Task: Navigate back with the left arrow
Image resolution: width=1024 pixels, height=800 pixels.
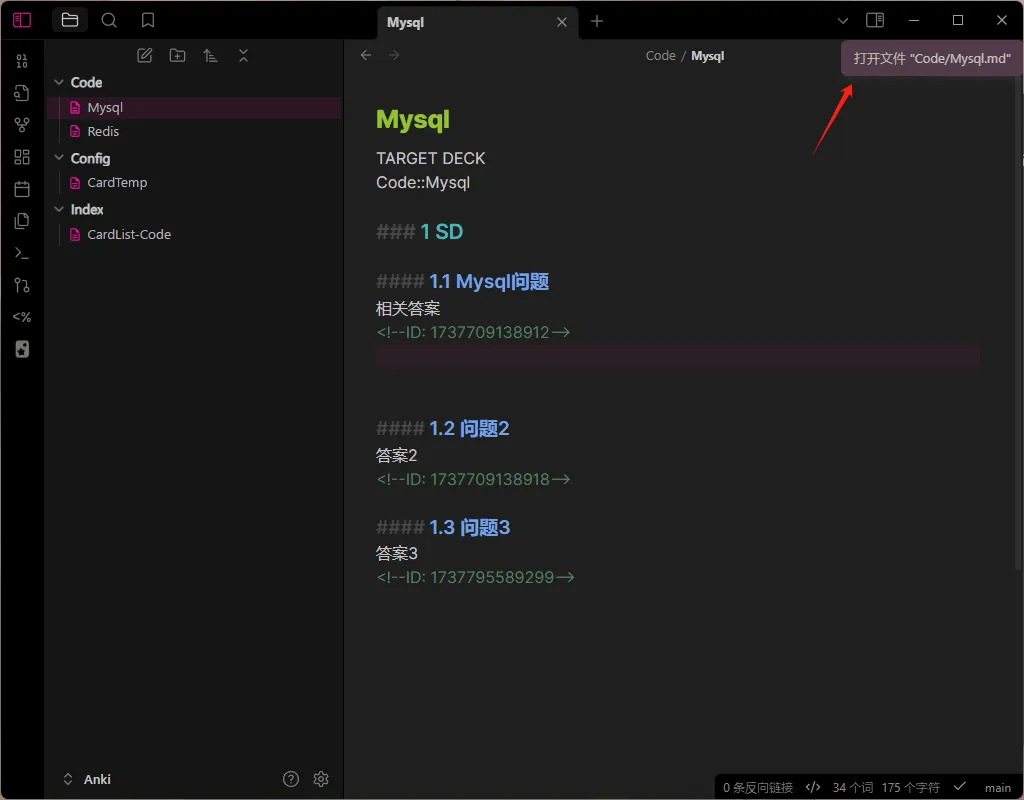Action: [x=366, y=56]
